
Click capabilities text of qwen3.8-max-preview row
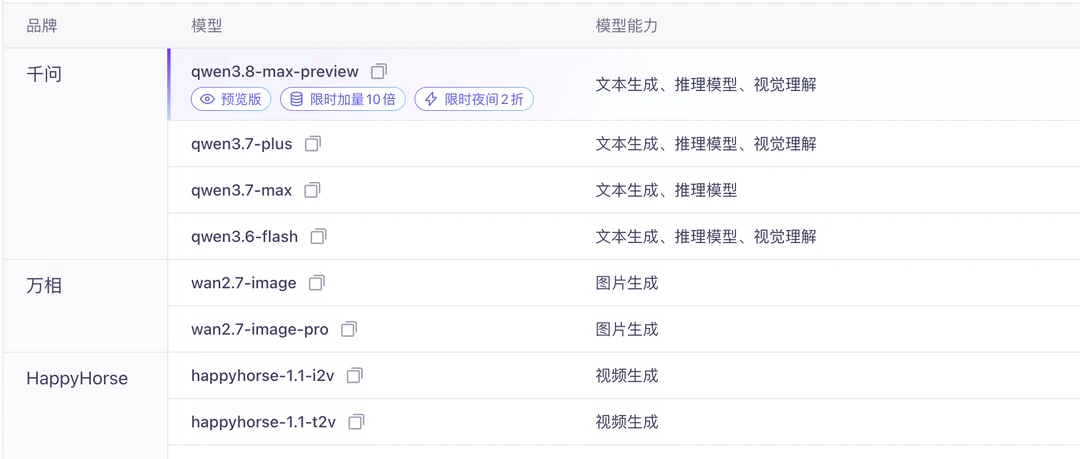click(706, 85)
